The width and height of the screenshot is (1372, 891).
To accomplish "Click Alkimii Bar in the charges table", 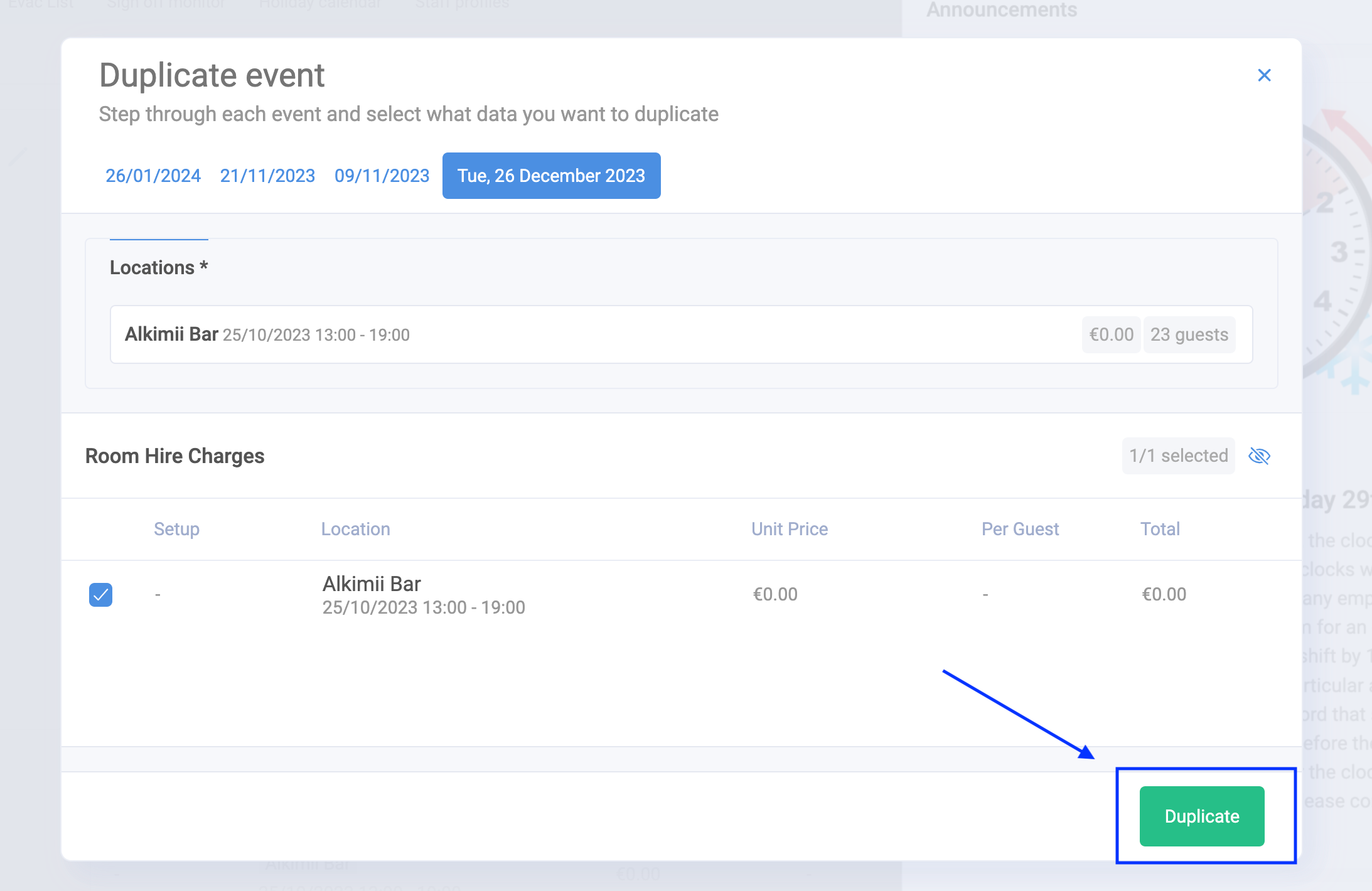I will tap(372, 584).
